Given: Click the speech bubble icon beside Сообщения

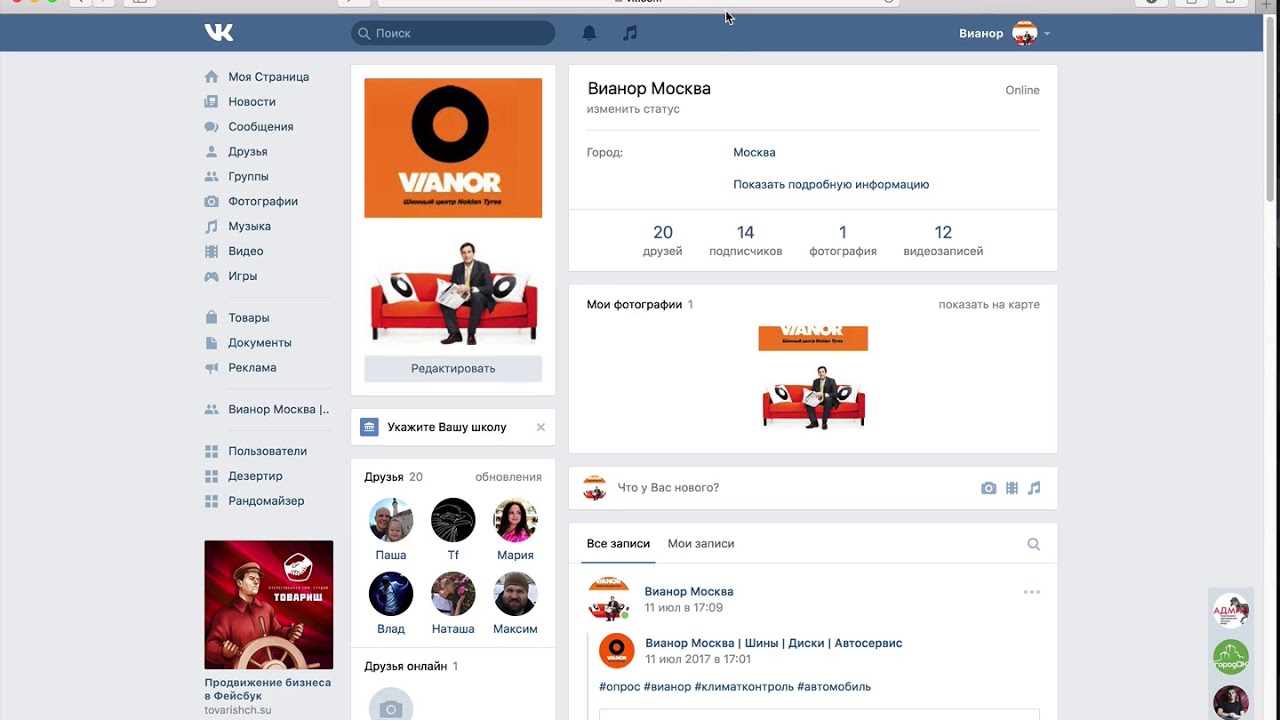Looking at the screenshot, I should click(211, 127).
